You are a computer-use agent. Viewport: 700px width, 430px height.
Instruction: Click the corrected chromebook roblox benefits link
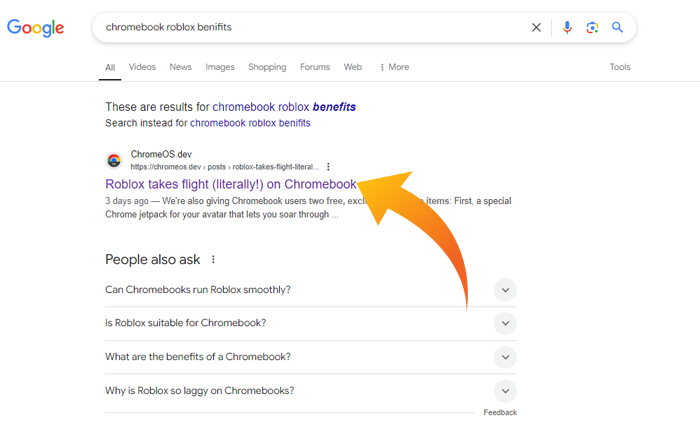(x=284, y=107)
